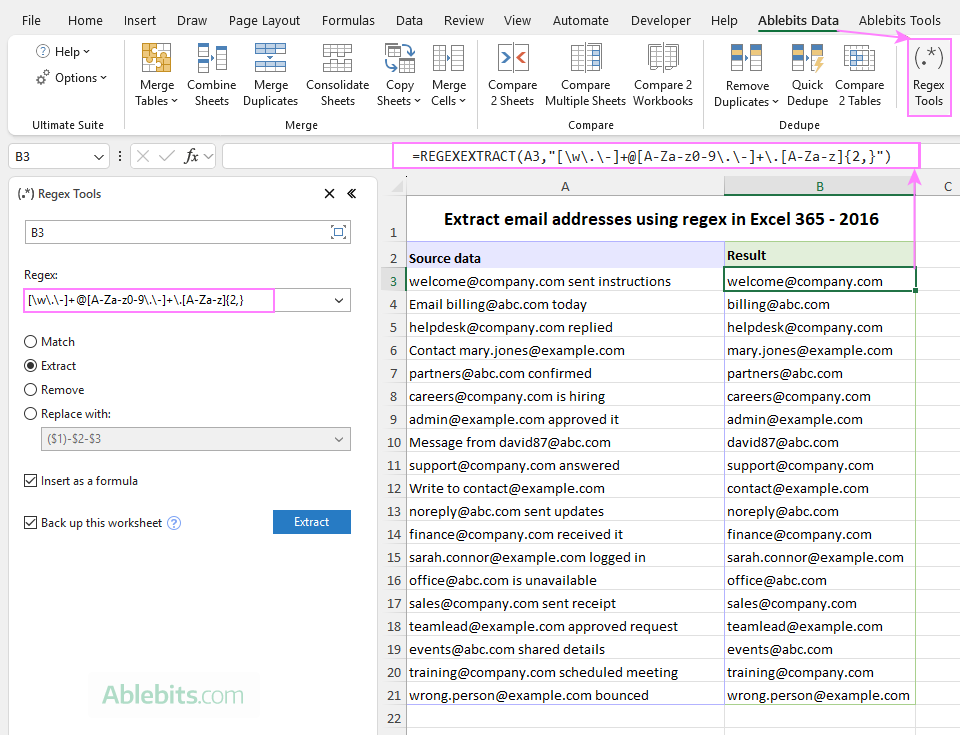
Task: Select cell with billing@abc.com result
Action: click(819, 304)
